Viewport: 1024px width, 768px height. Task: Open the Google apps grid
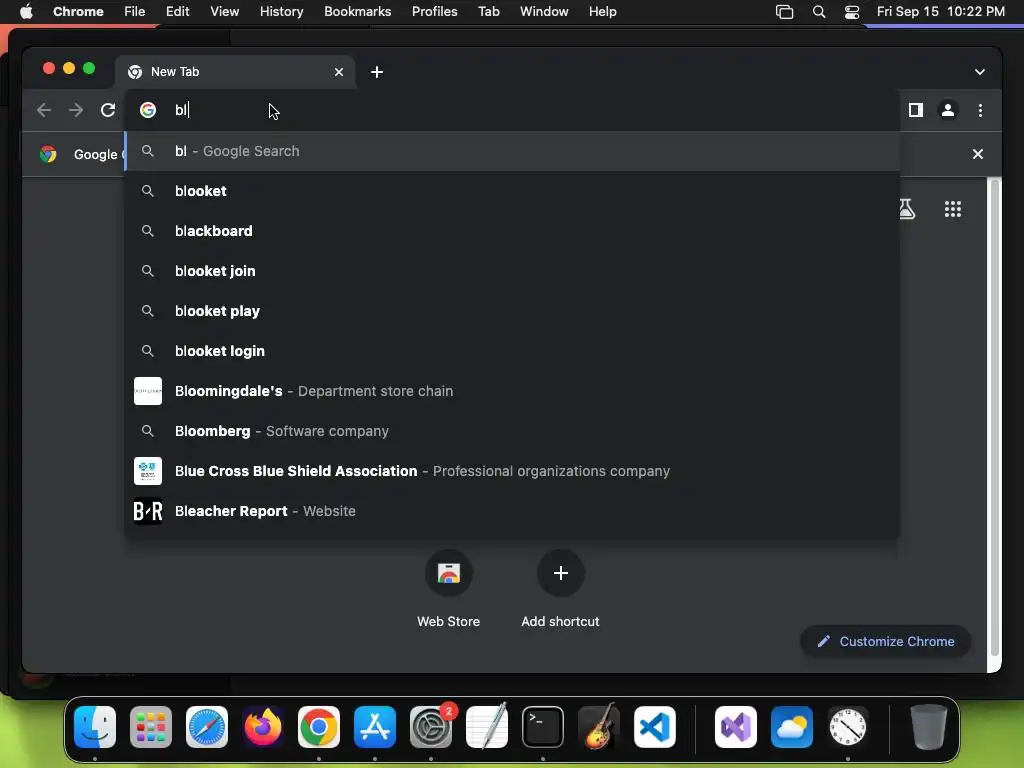(x=953, y=209)
